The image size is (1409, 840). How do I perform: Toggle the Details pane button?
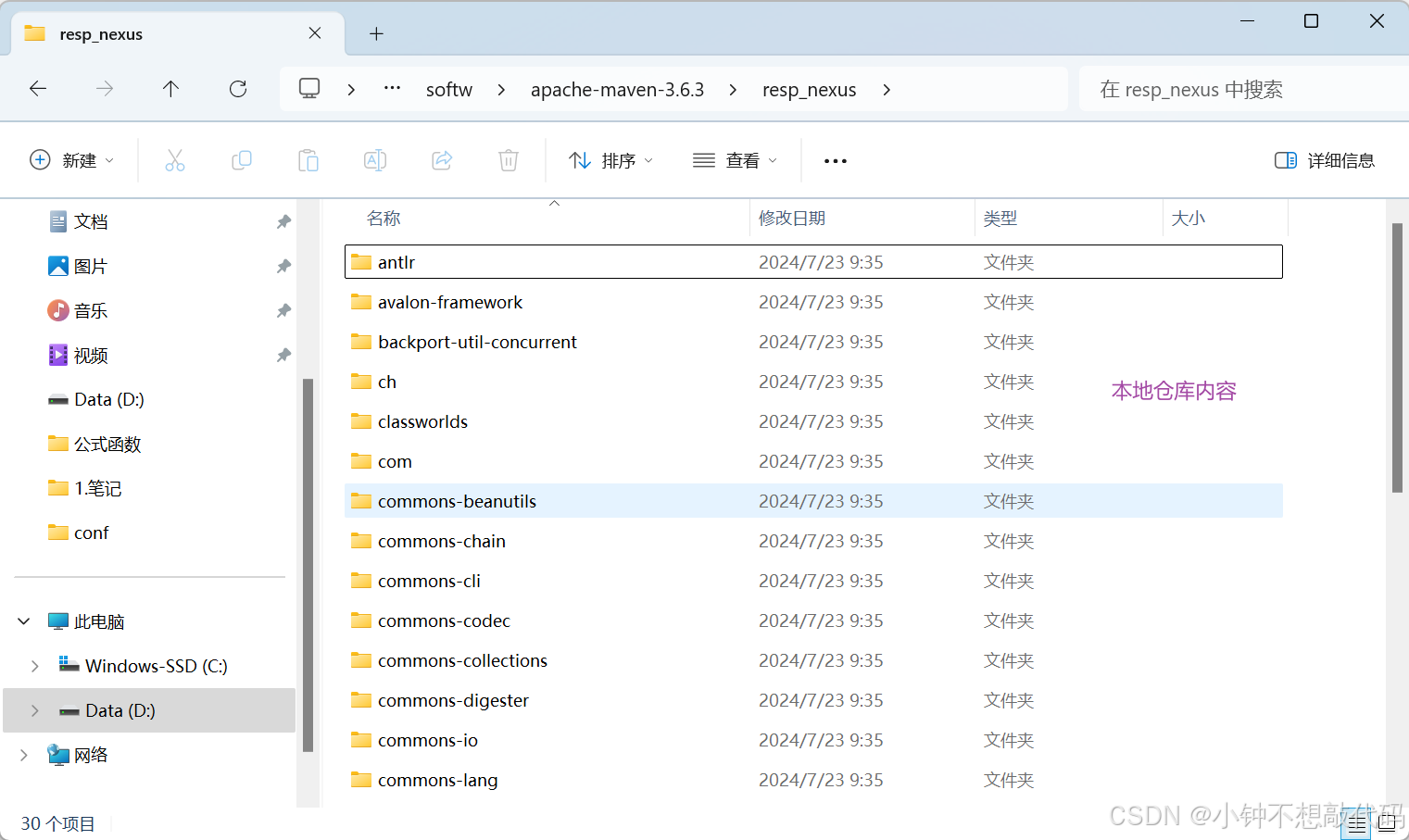pyautogui.click(x=1325, y=160)
